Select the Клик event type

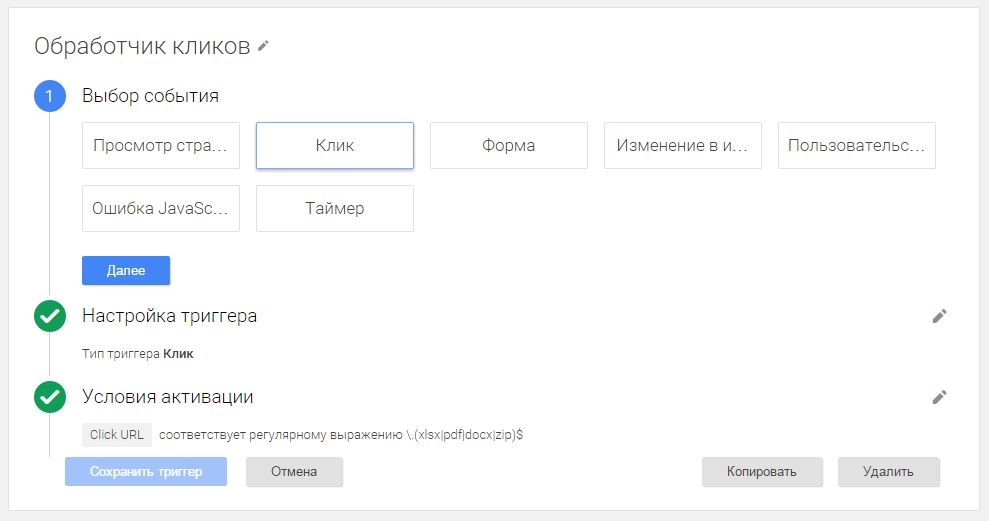pos(335,146)
